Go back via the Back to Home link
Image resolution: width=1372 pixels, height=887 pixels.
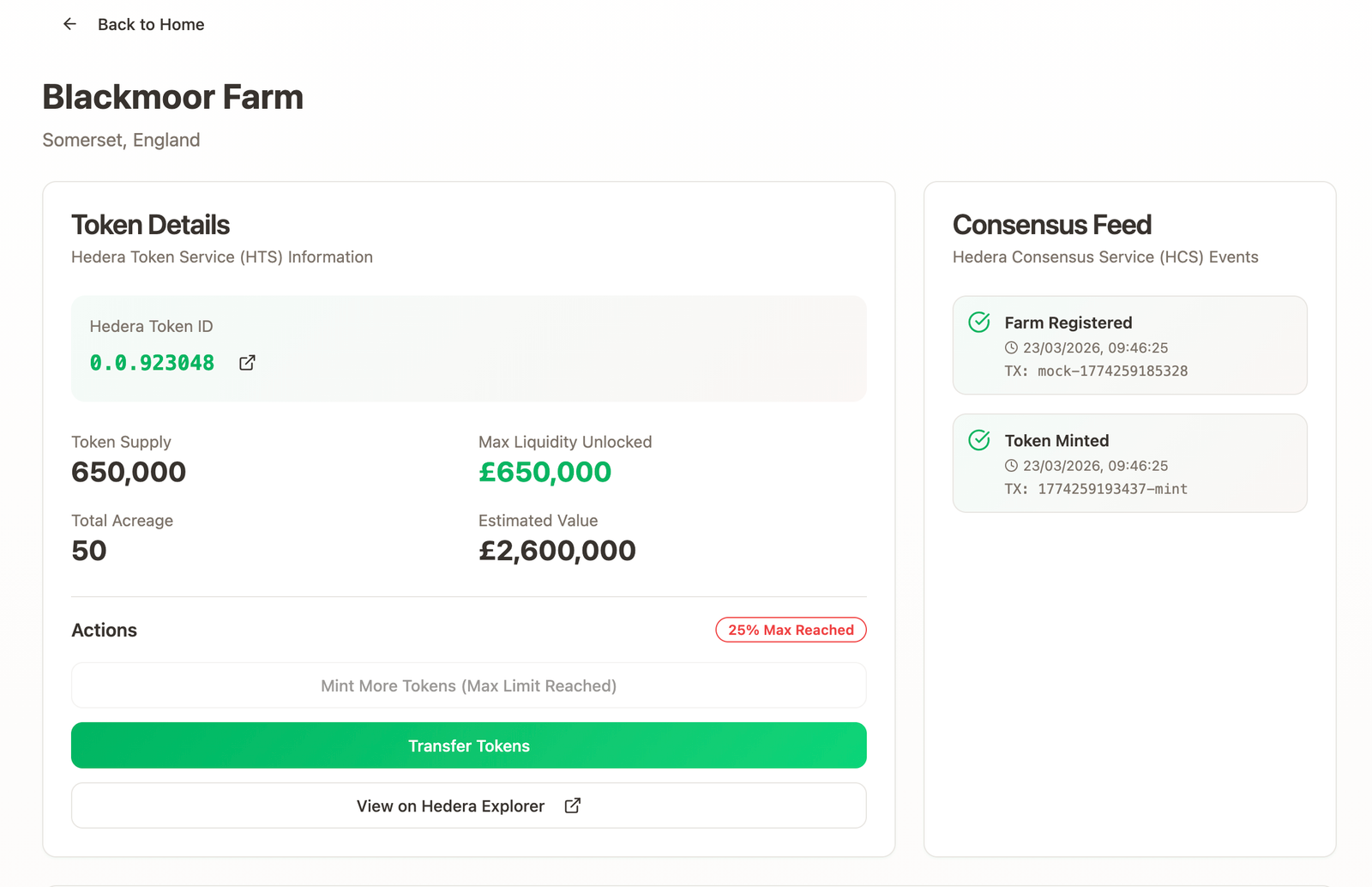point(151,25)
